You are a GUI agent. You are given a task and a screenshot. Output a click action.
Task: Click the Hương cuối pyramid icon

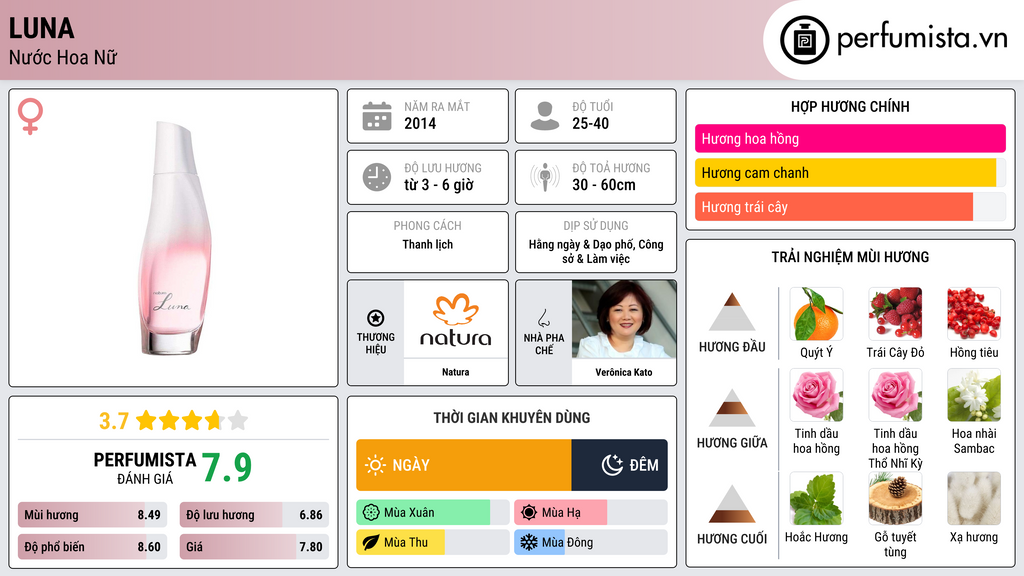tap(732, 504)
